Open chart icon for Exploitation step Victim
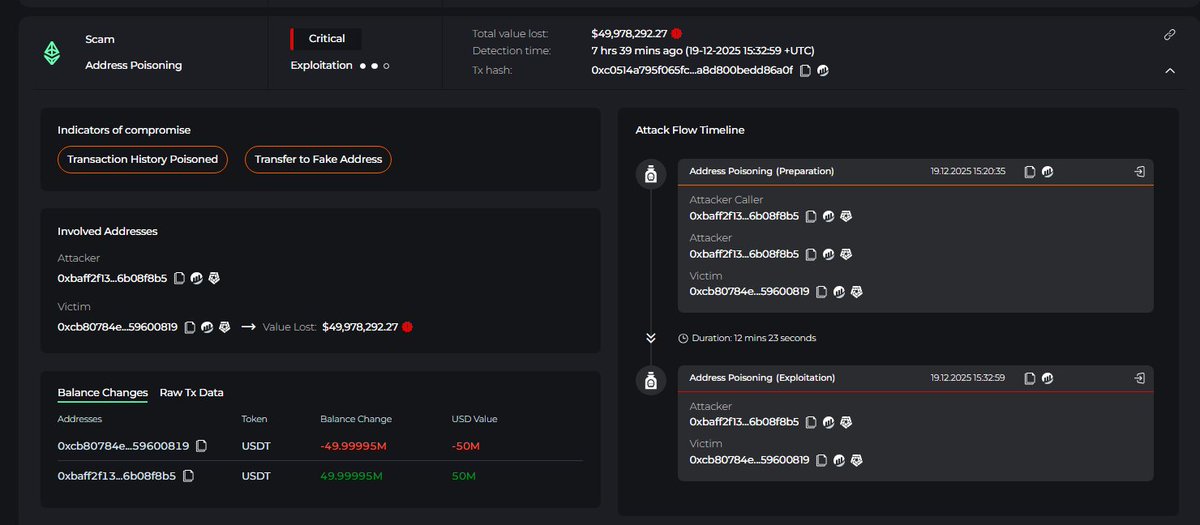This screenshot has height=525, width=1200. pyautogui.click(x=839, y=460)
